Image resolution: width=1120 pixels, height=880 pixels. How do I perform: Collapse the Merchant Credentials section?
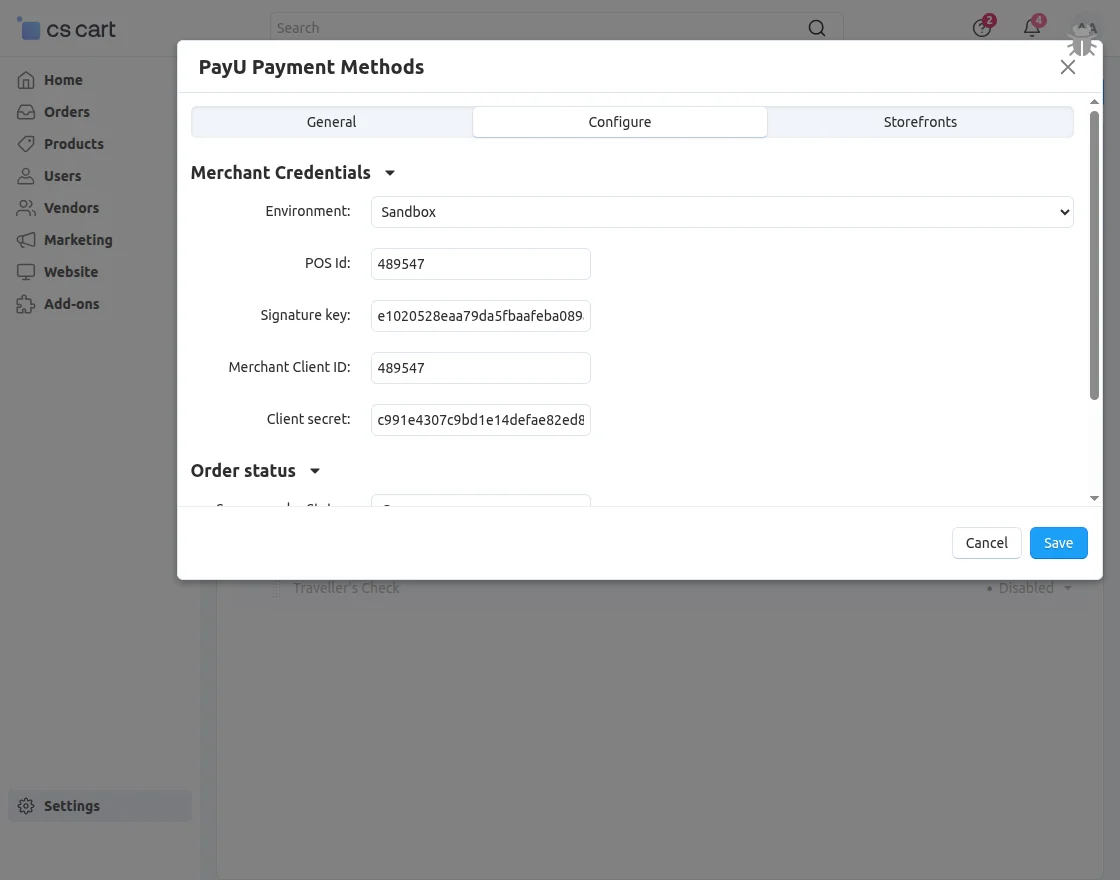pos(389,172)
